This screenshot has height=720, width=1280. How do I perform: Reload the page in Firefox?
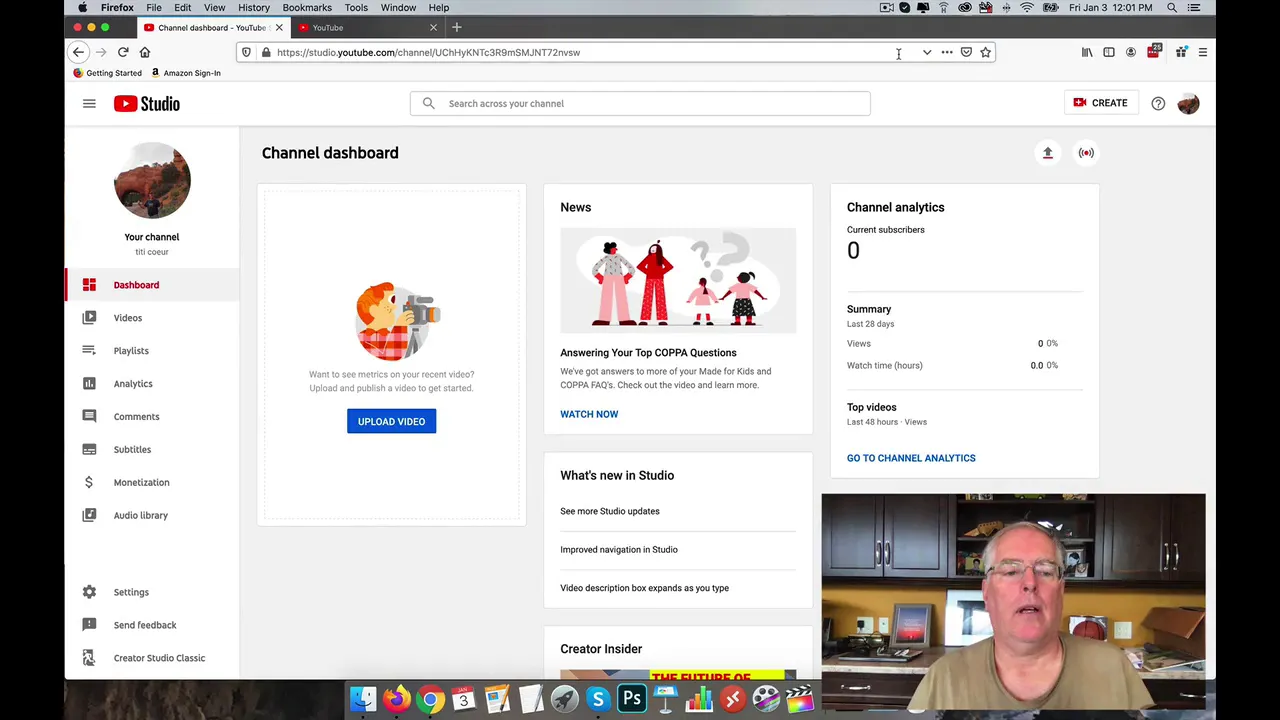[x=123, y=52]
